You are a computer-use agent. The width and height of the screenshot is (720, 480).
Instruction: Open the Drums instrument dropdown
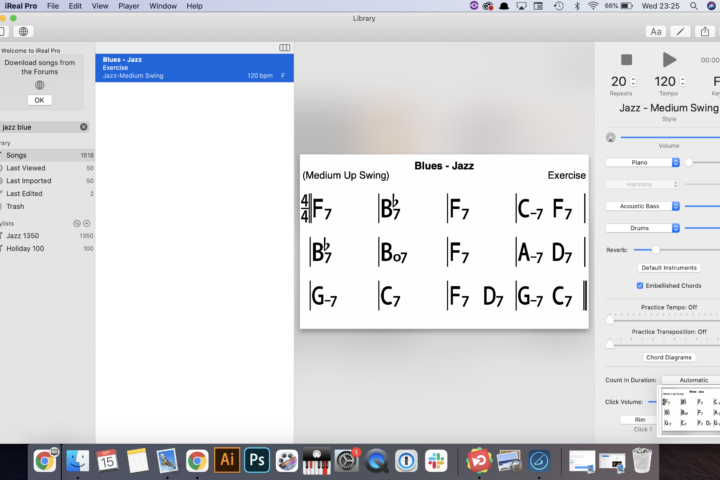click(642, 228)
